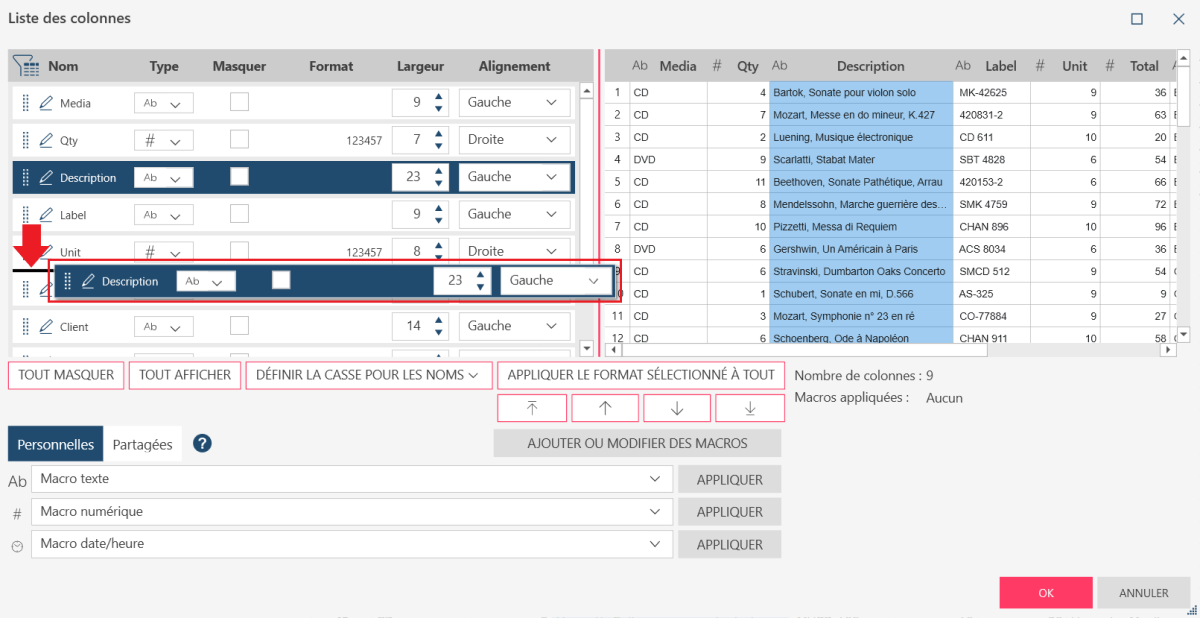The height and width of the screenshot is (618, 1200).
Task: Open Définir la casse pour les noms menu
Action: 369,375
